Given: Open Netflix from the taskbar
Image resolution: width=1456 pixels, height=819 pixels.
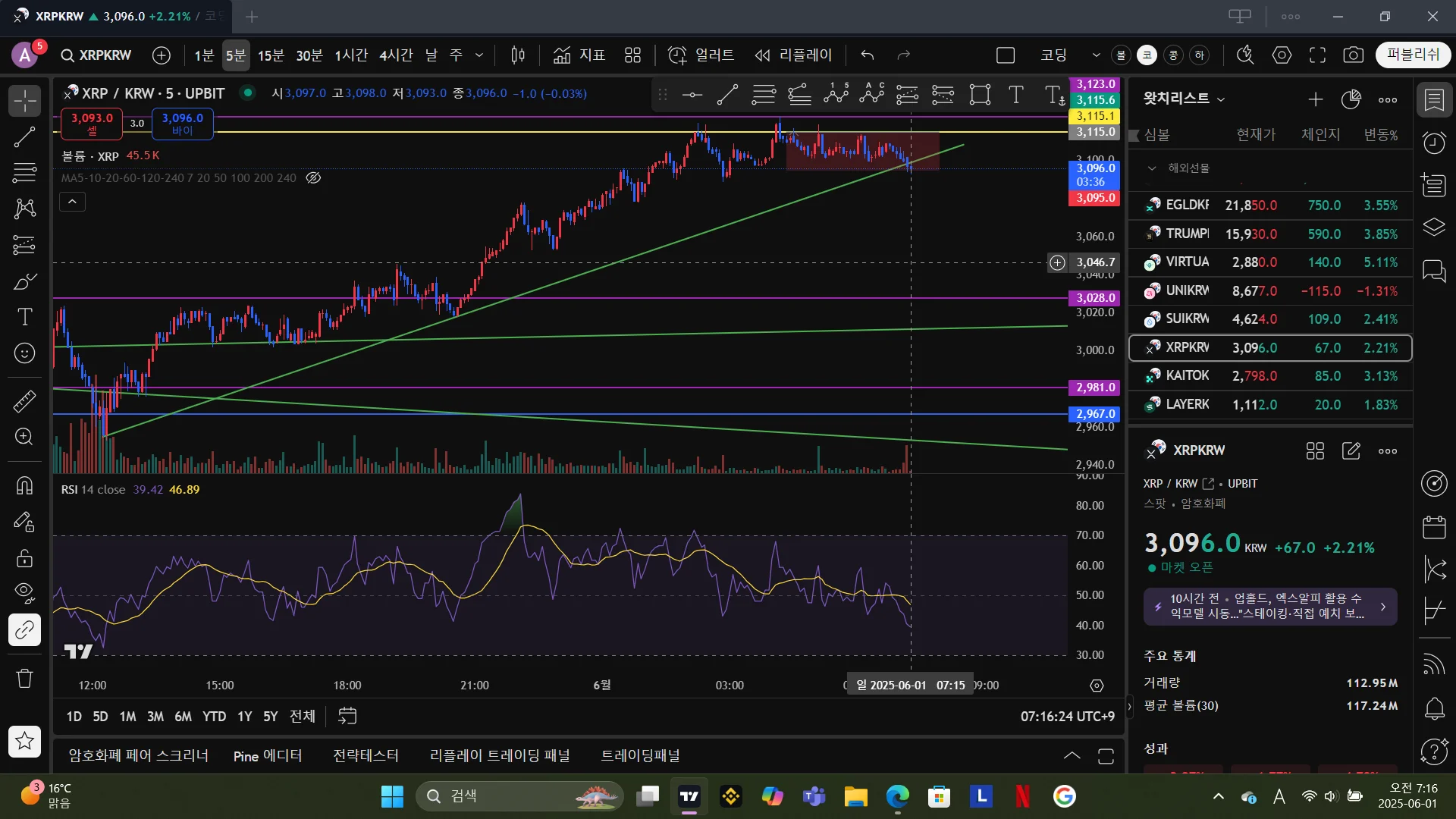Looking at the screenshot, I should point(1022,796).
